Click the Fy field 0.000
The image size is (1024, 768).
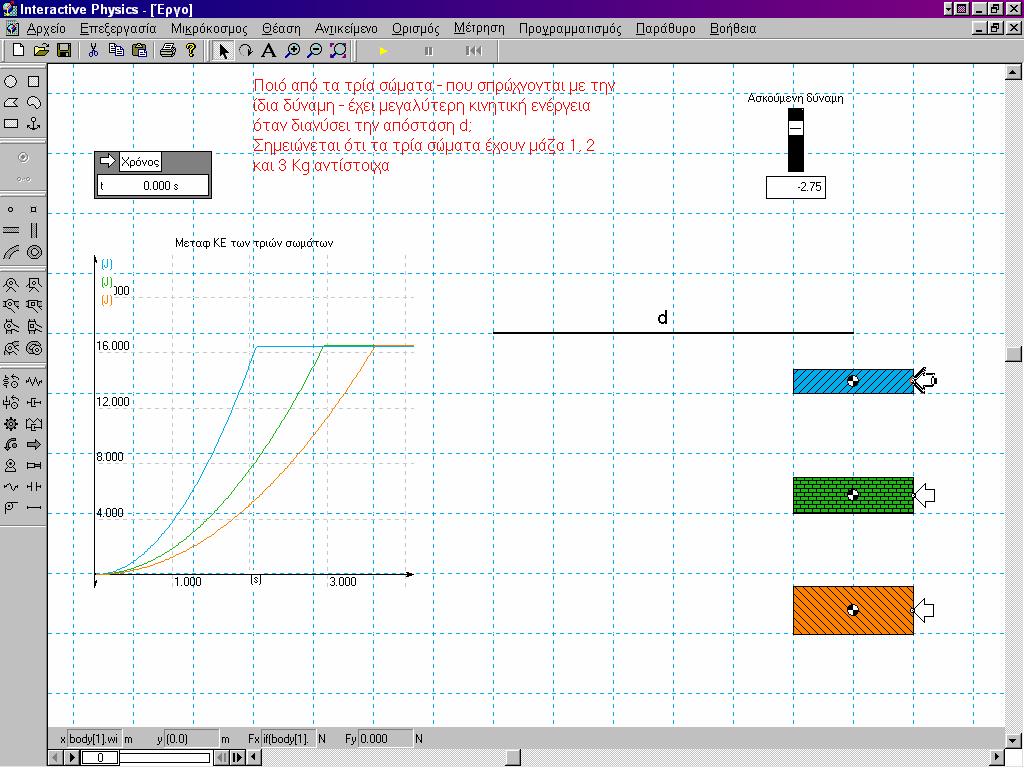click(x=385, y=739)
